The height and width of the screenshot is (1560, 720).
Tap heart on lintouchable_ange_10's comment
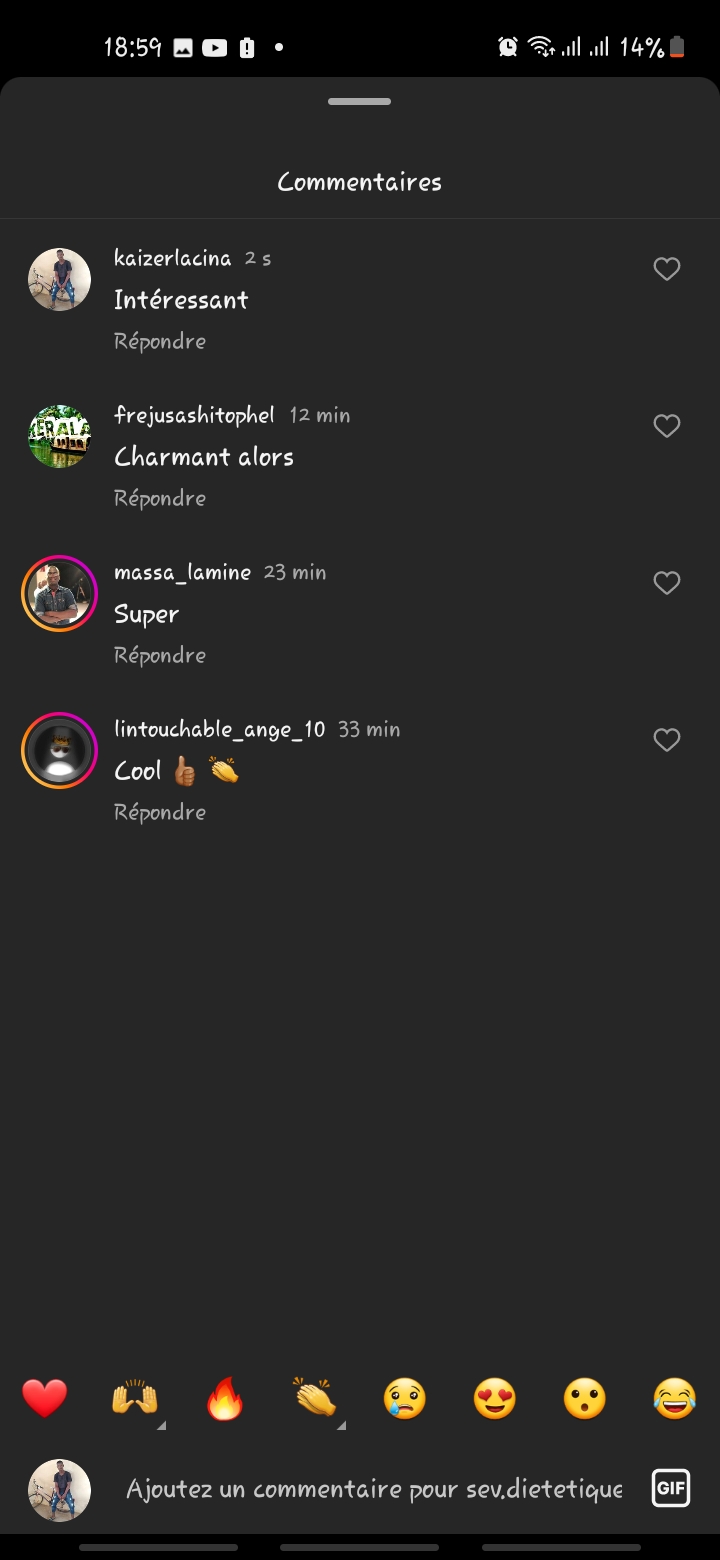click(667, 740)
